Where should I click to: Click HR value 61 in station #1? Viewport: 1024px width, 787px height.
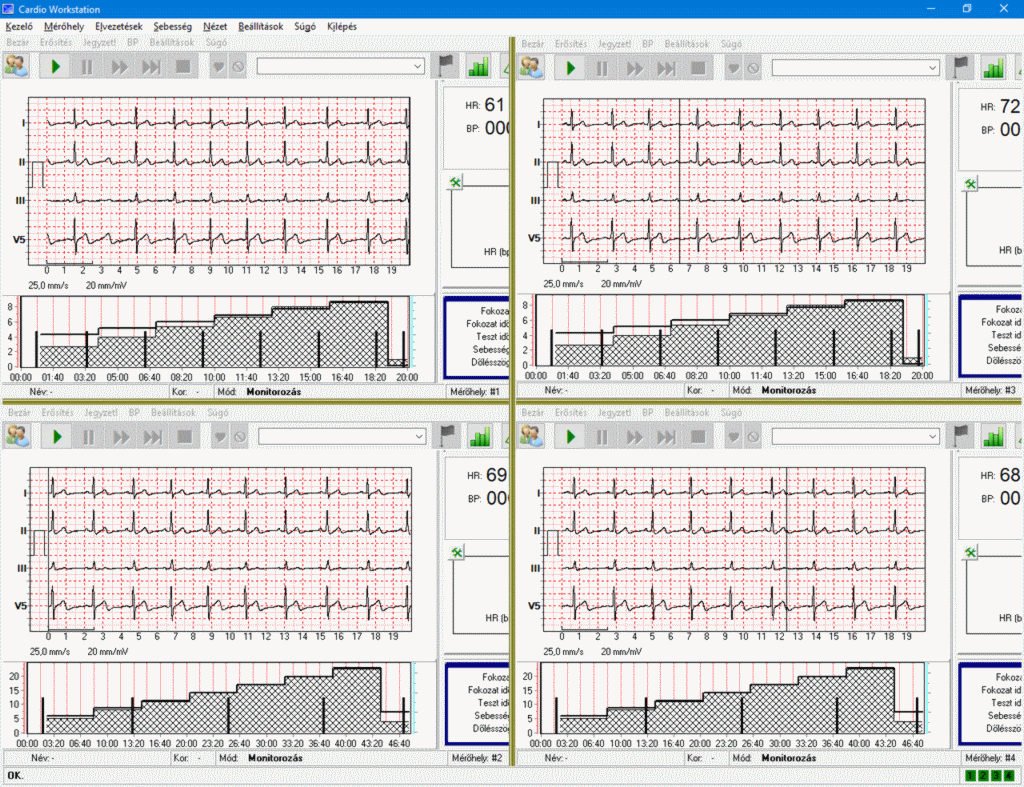[x=494, y=104]
